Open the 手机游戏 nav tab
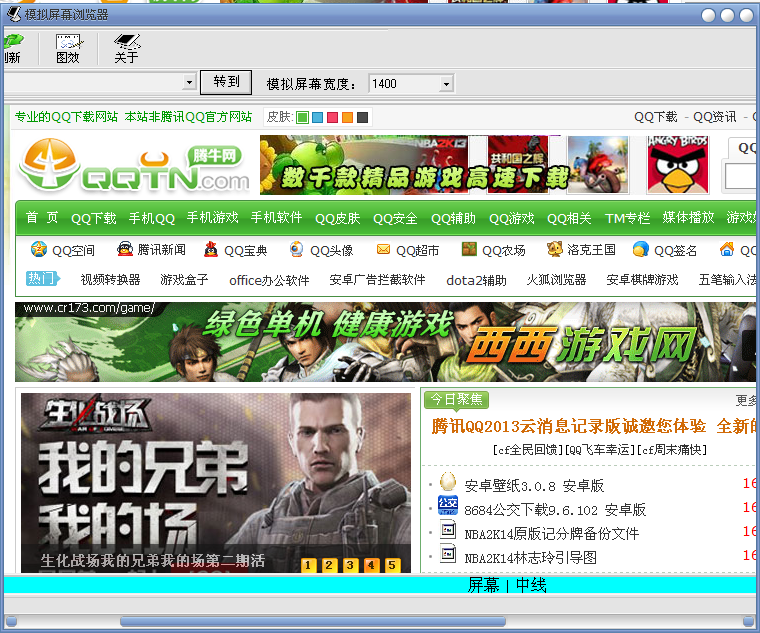 pos(213,218)
